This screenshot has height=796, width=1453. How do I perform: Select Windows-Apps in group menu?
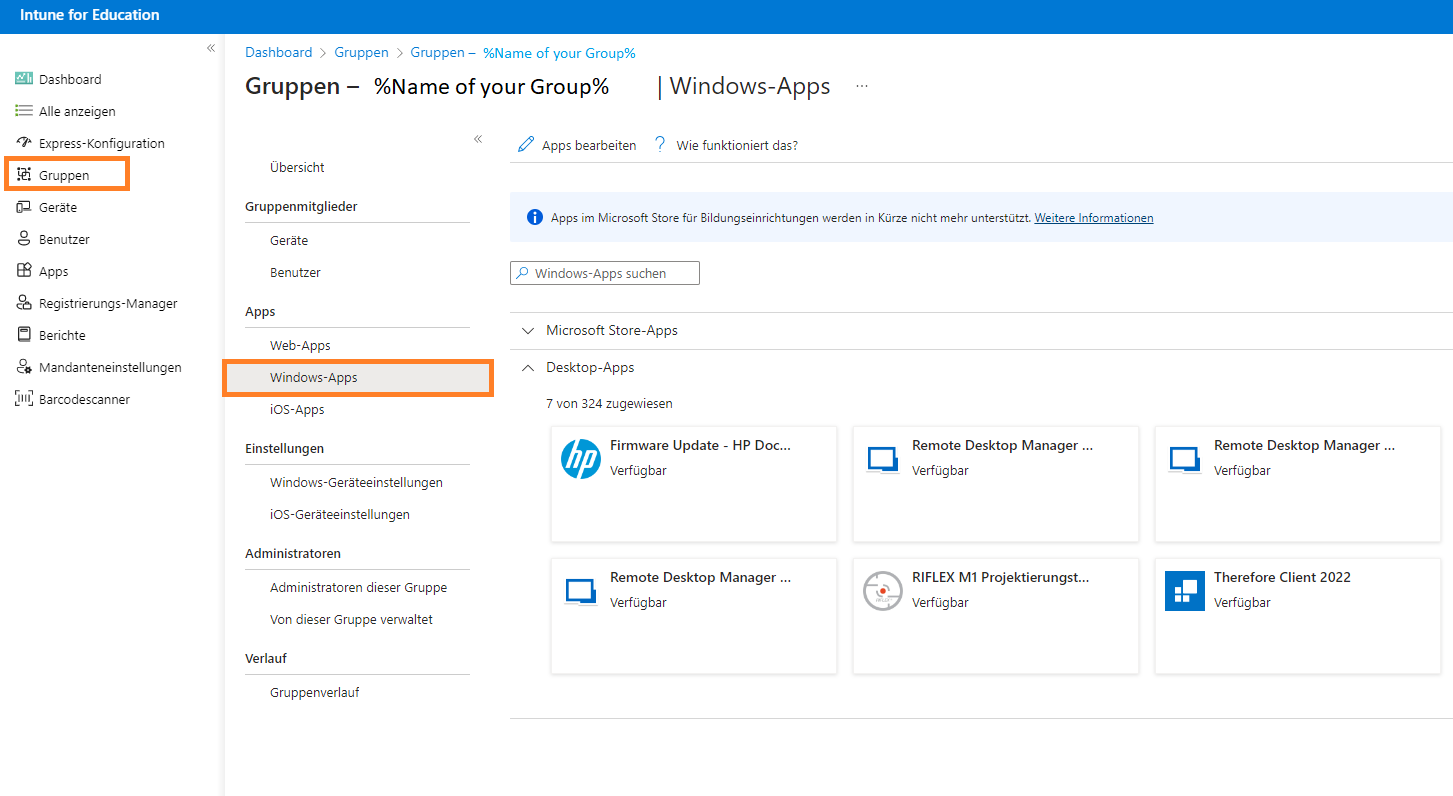coord(357,377)
